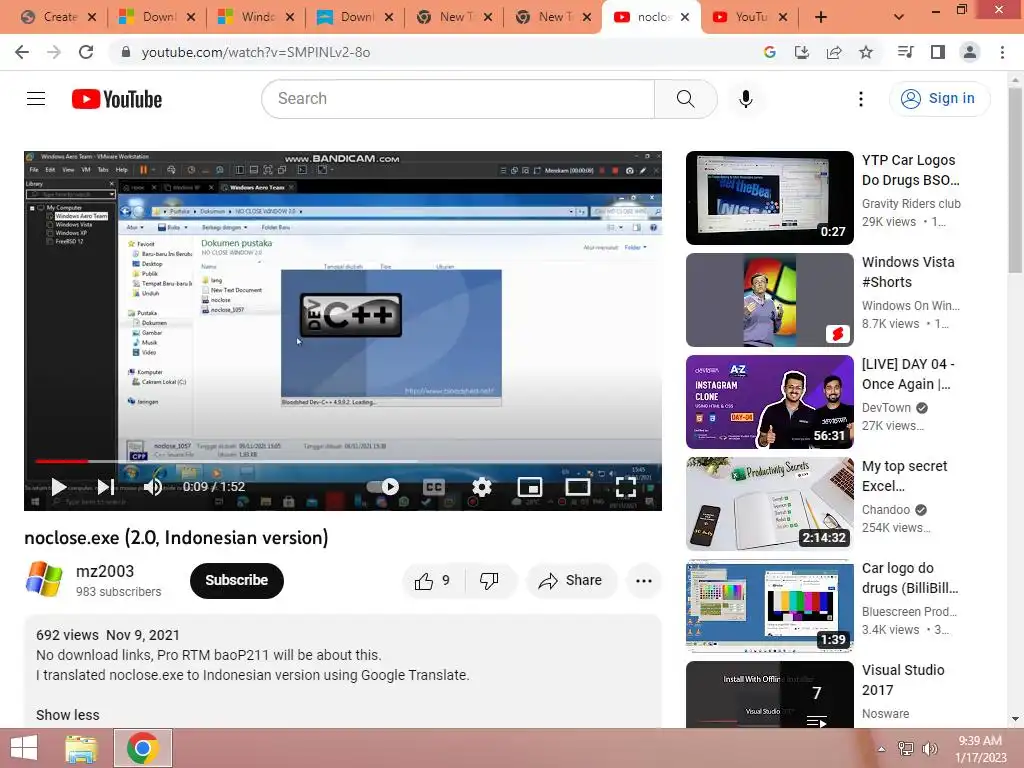Mute the video volume
The image size is (1024, 768).
153,487
